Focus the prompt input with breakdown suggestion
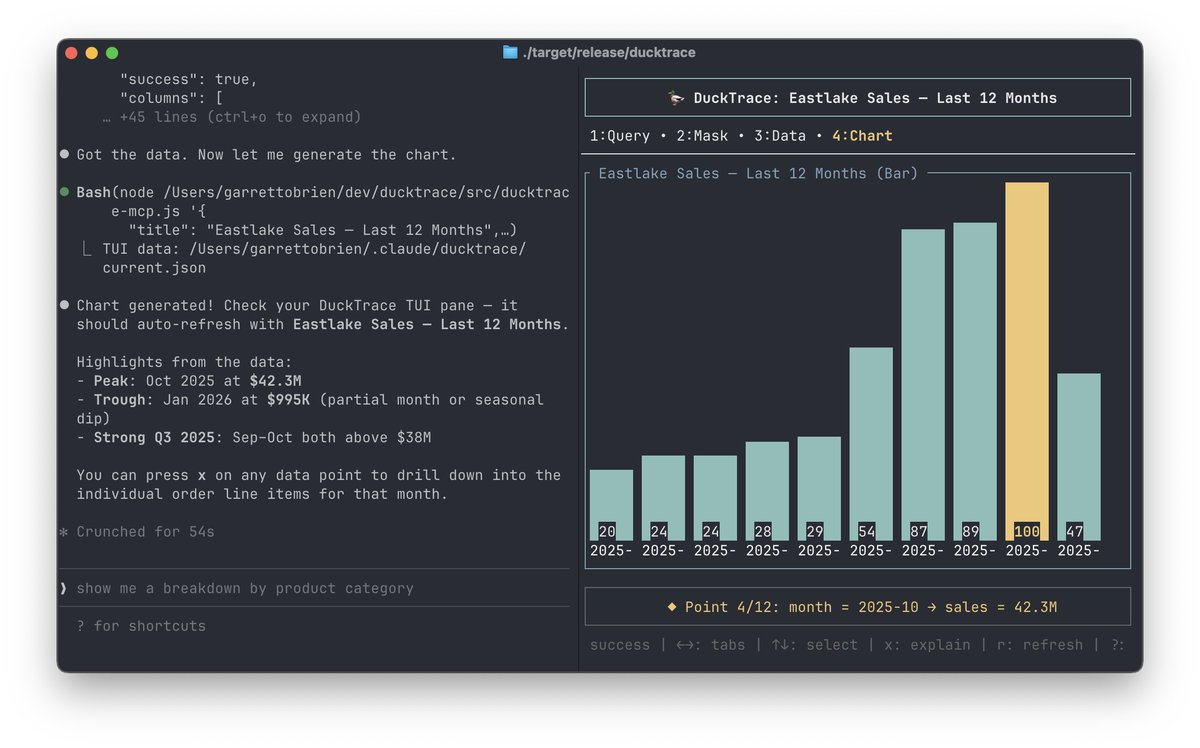 point(314,588)
